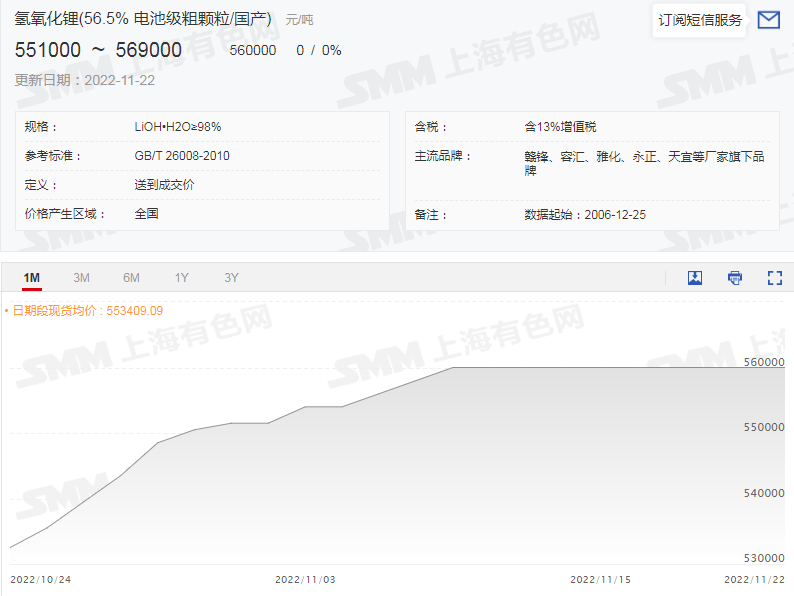This screenshot has height=596, width=794.
Task: Click the 2022/11/03 x-axis date label
Action: (x=305, y=579)
